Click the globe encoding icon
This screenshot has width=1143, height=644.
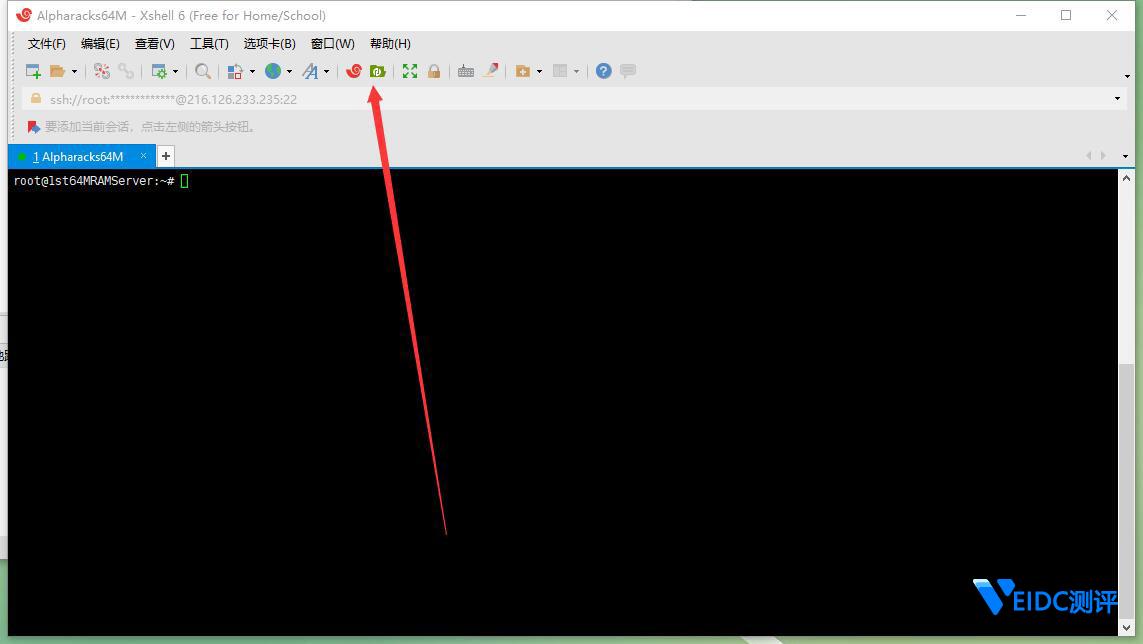(x=273, y=71)
